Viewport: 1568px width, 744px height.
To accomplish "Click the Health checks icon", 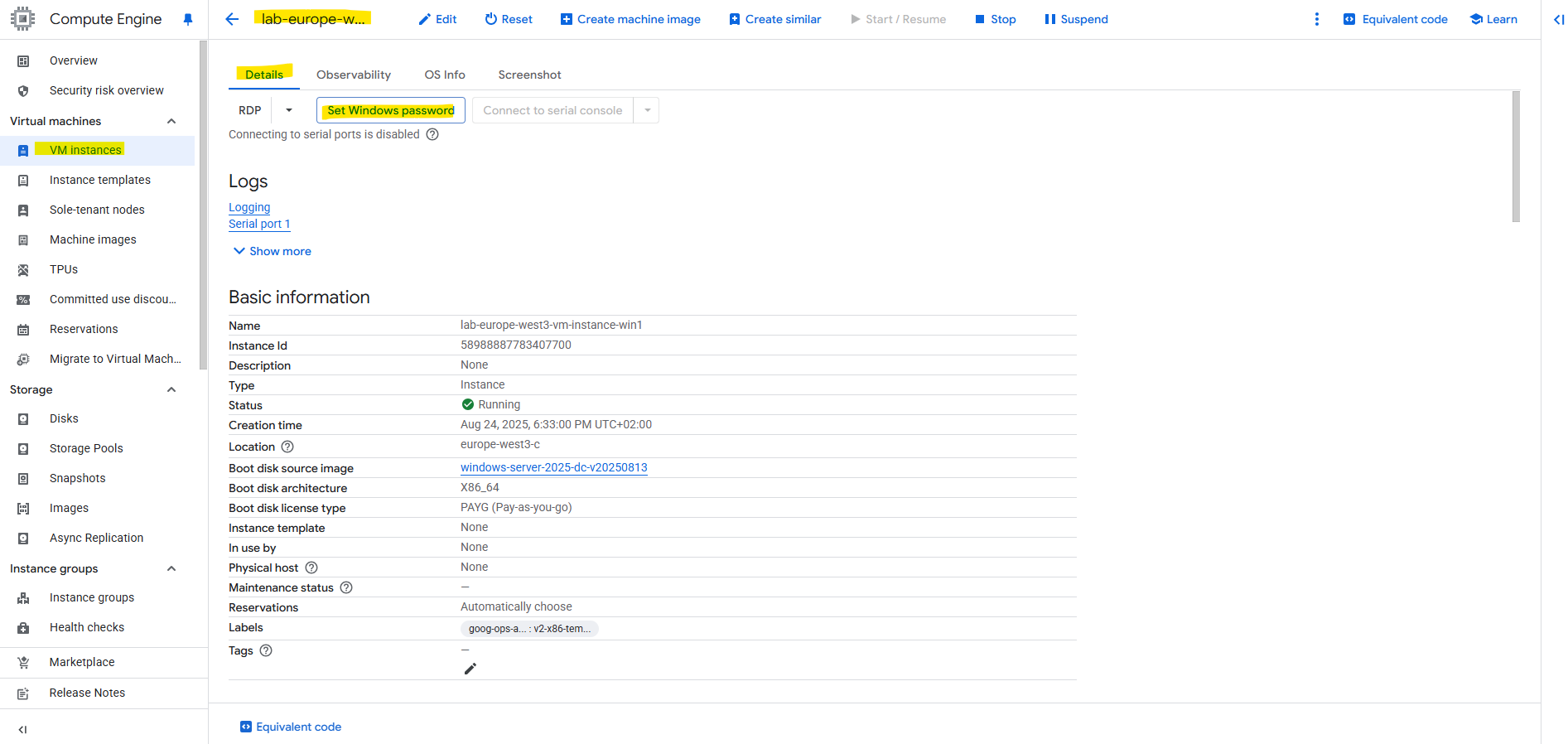I will tap(23, 628).
